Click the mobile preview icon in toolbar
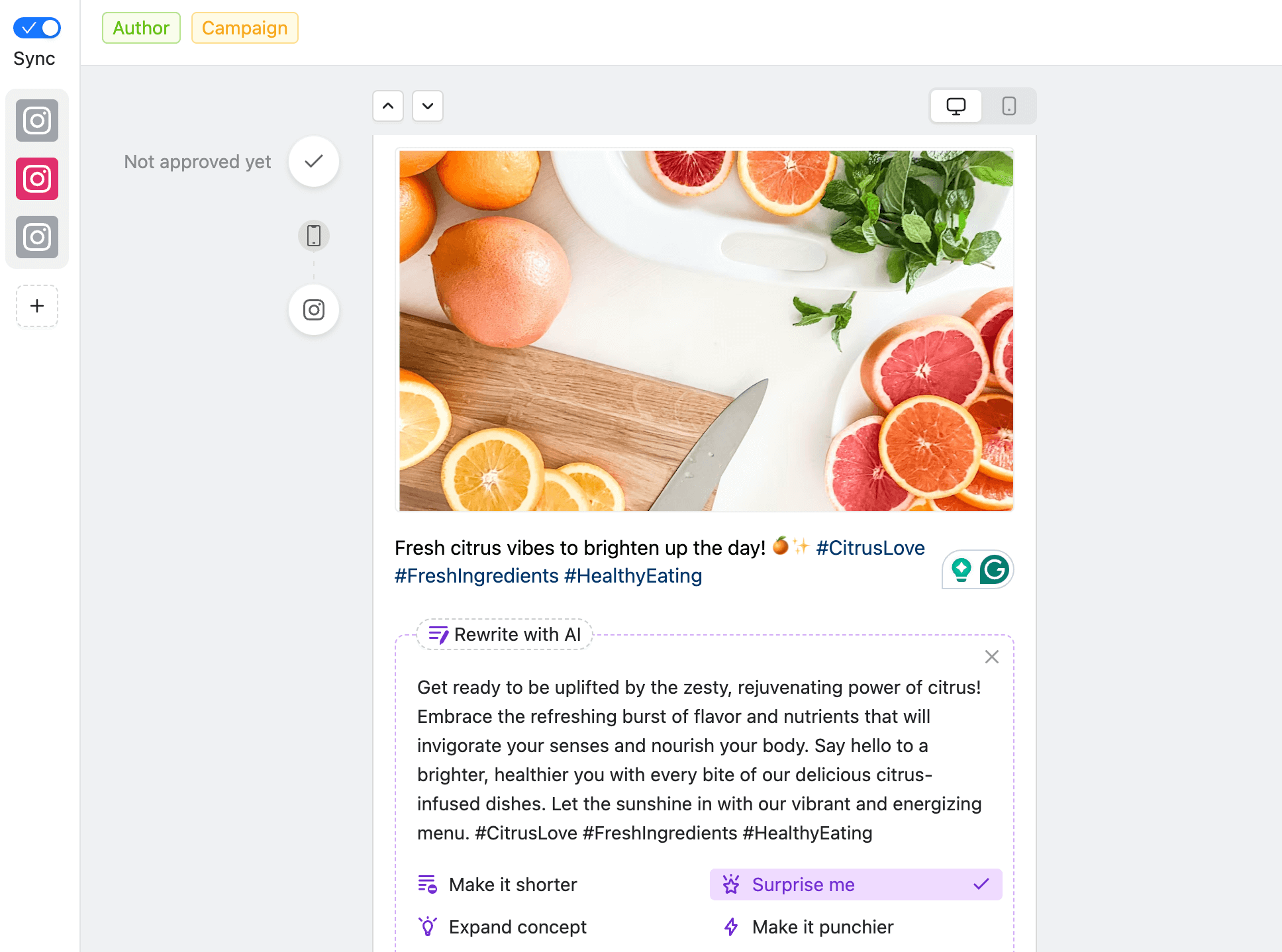 (x=1009, y=105)
